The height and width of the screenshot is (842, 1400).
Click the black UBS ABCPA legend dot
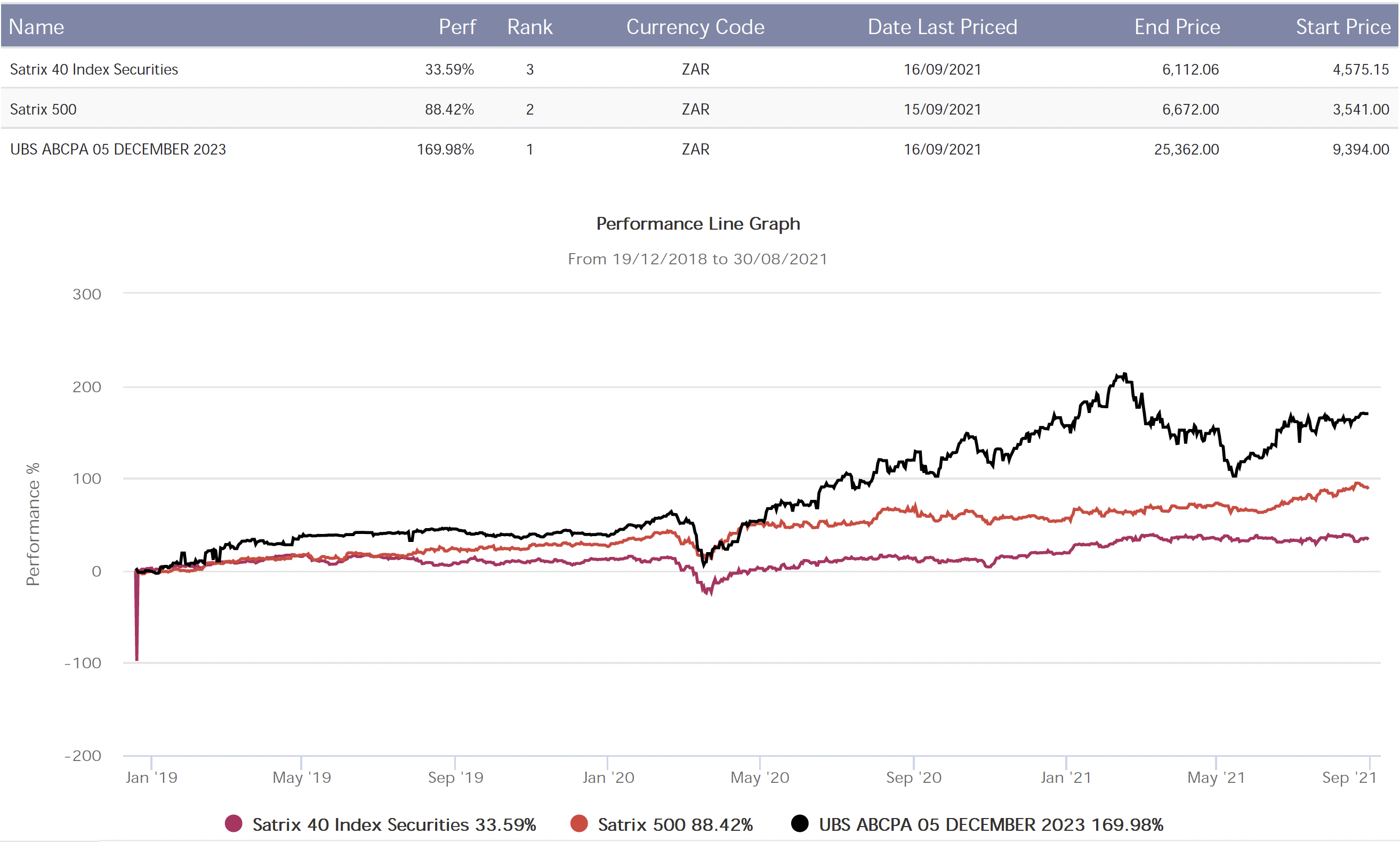click(800, 823)
